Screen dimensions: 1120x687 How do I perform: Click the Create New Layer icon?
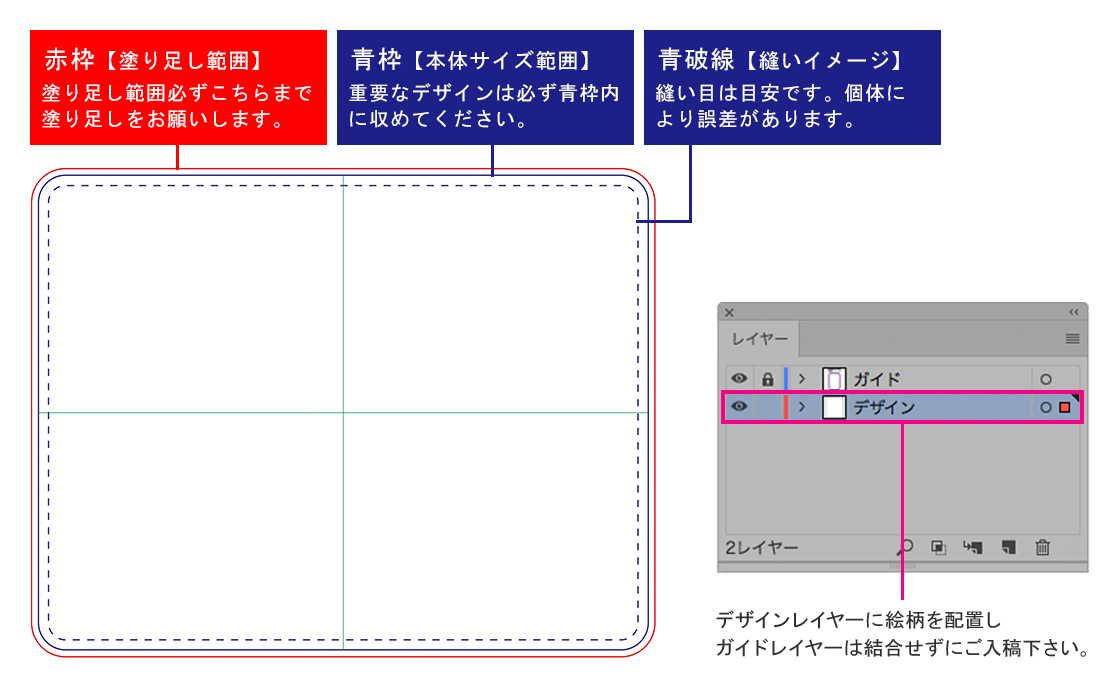1009,547
